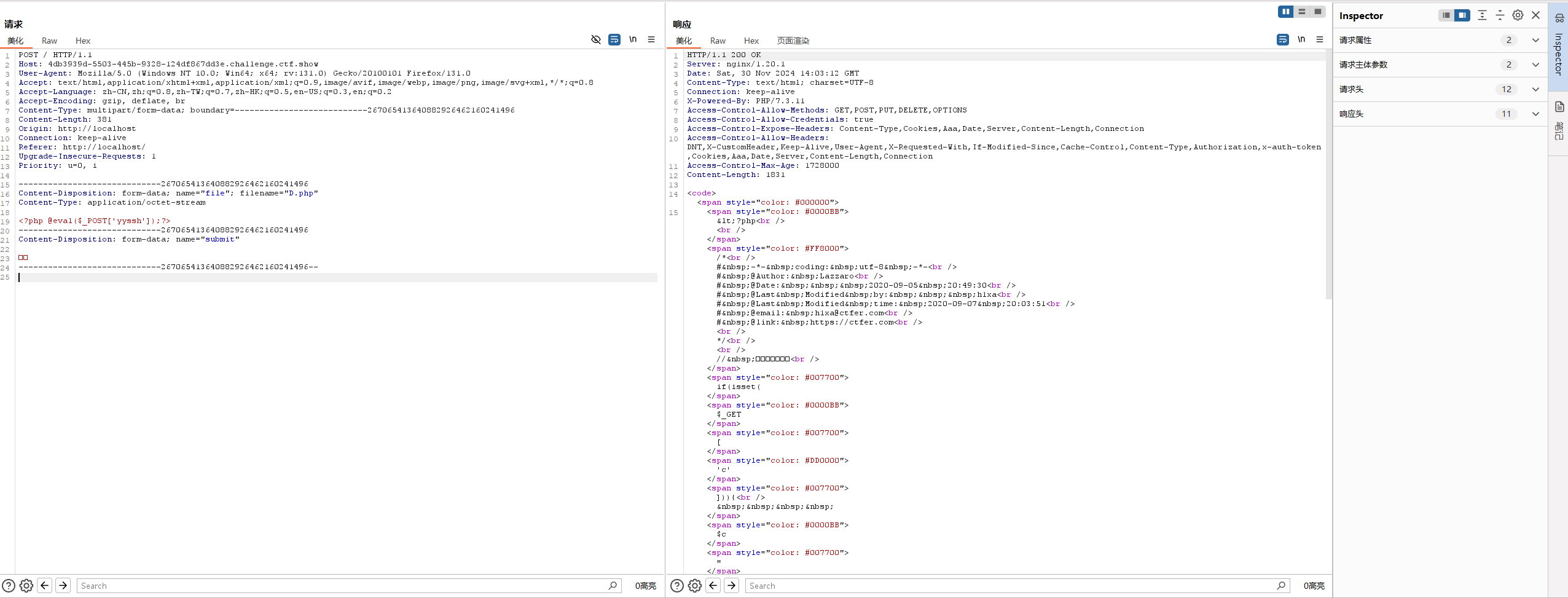Expand the 请求主体参数 section

[x=1535, y=65]
